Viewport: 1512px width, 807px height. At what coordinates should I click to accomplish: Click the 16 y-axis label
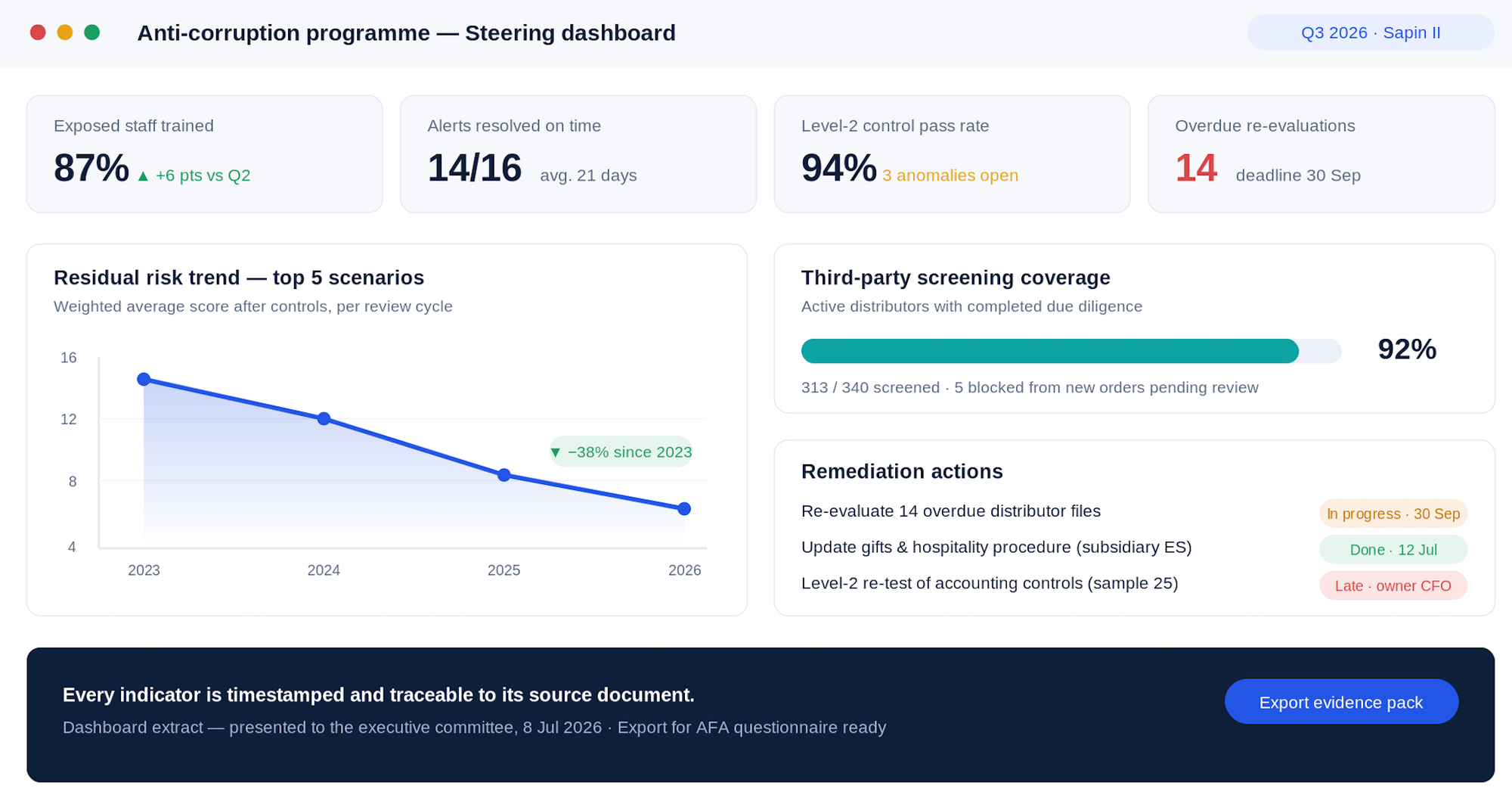pos(69,358)
